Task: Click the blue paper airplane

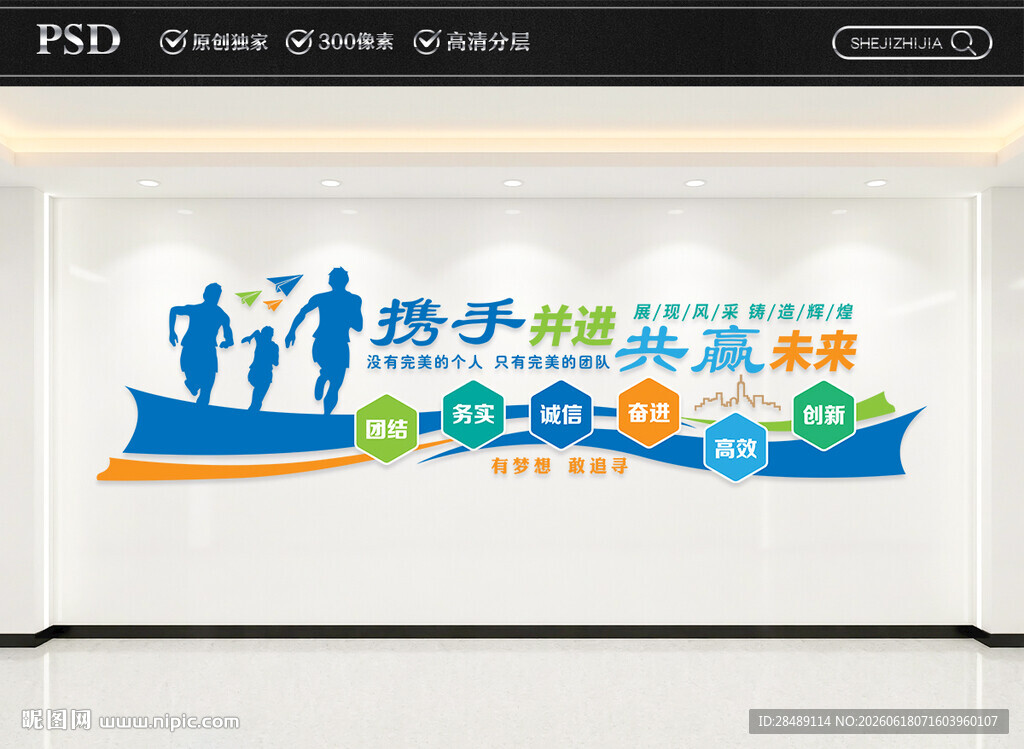Action: (285, 283)
